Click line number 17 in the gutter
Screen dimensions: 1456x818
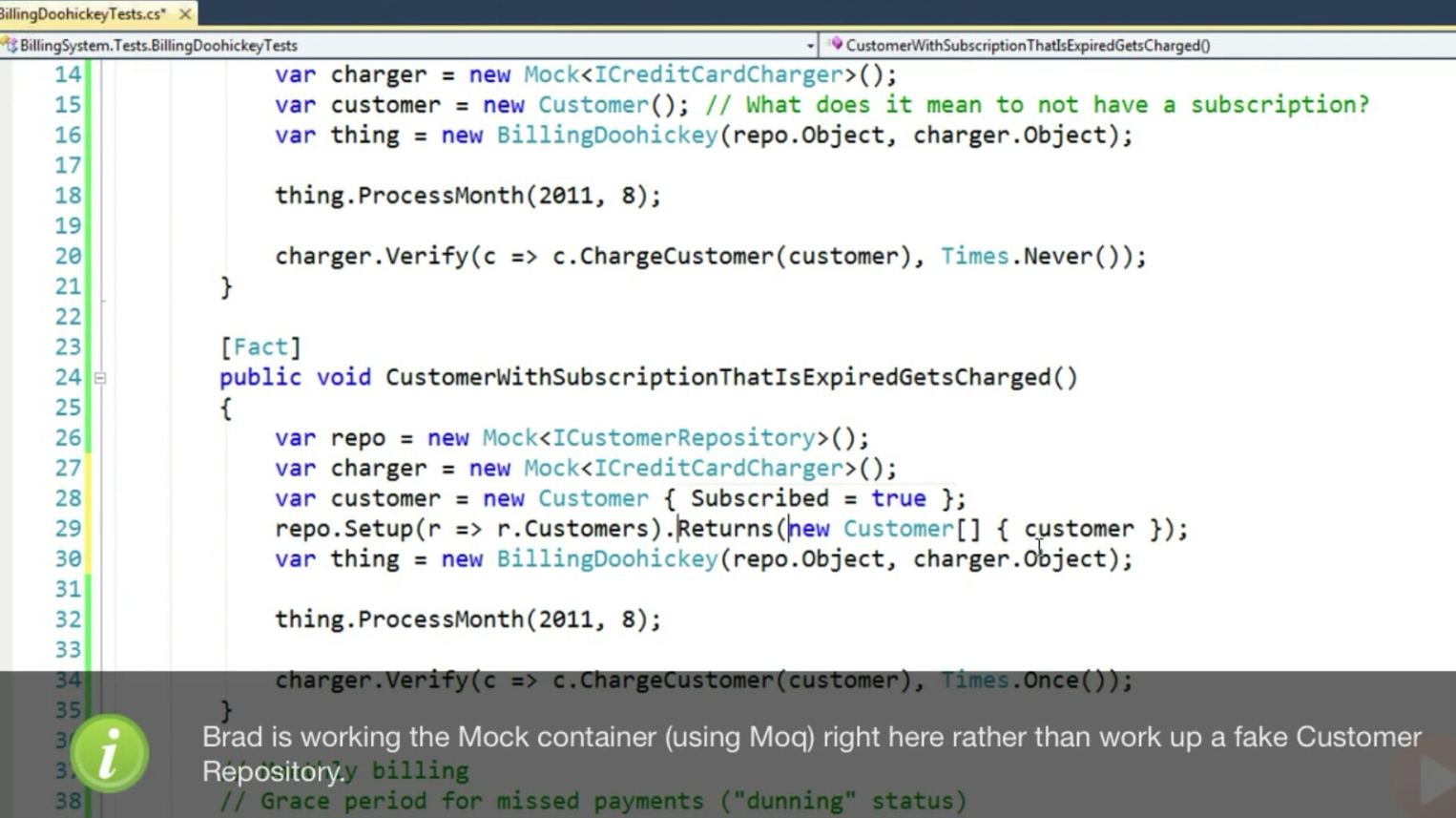[68, 165]
